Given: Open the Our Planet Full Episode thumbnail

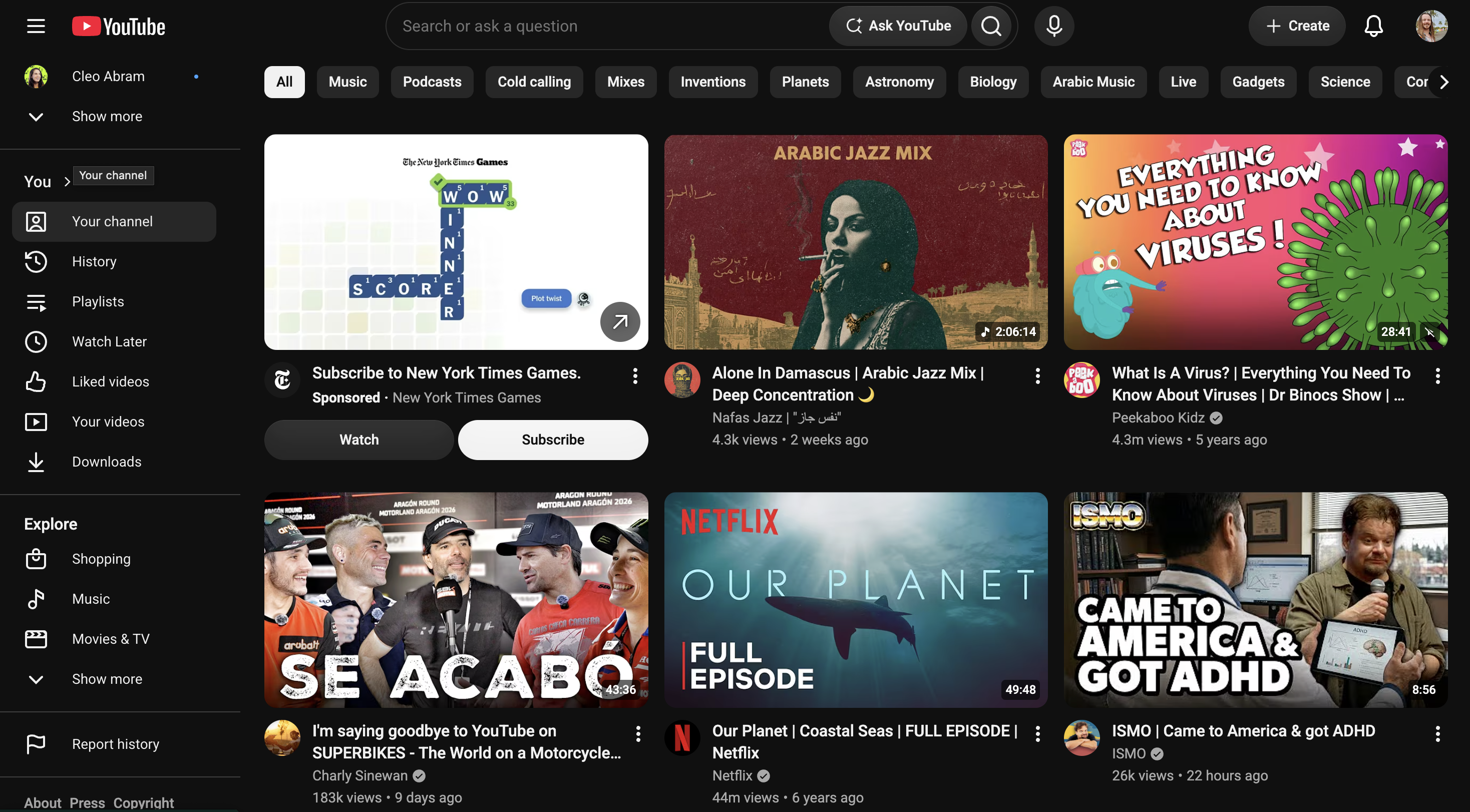Looking at the screenshot, I should click(855, 600).
